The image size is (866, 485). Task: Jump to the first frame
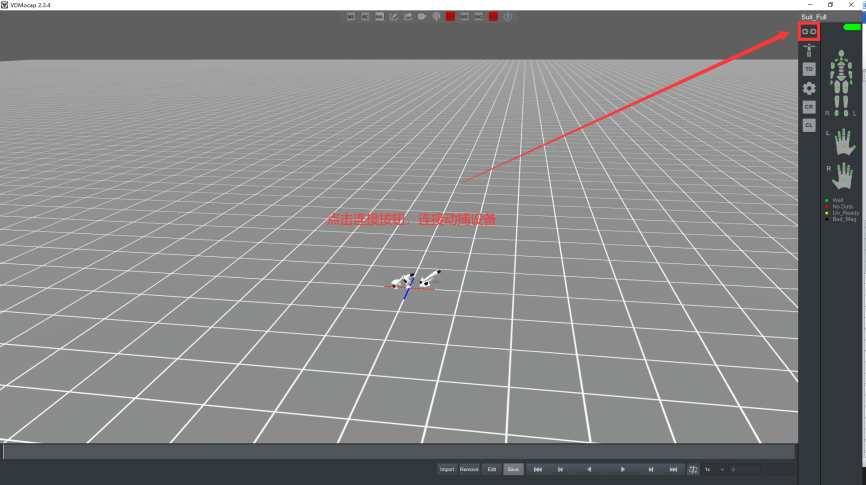pos(537,470)
